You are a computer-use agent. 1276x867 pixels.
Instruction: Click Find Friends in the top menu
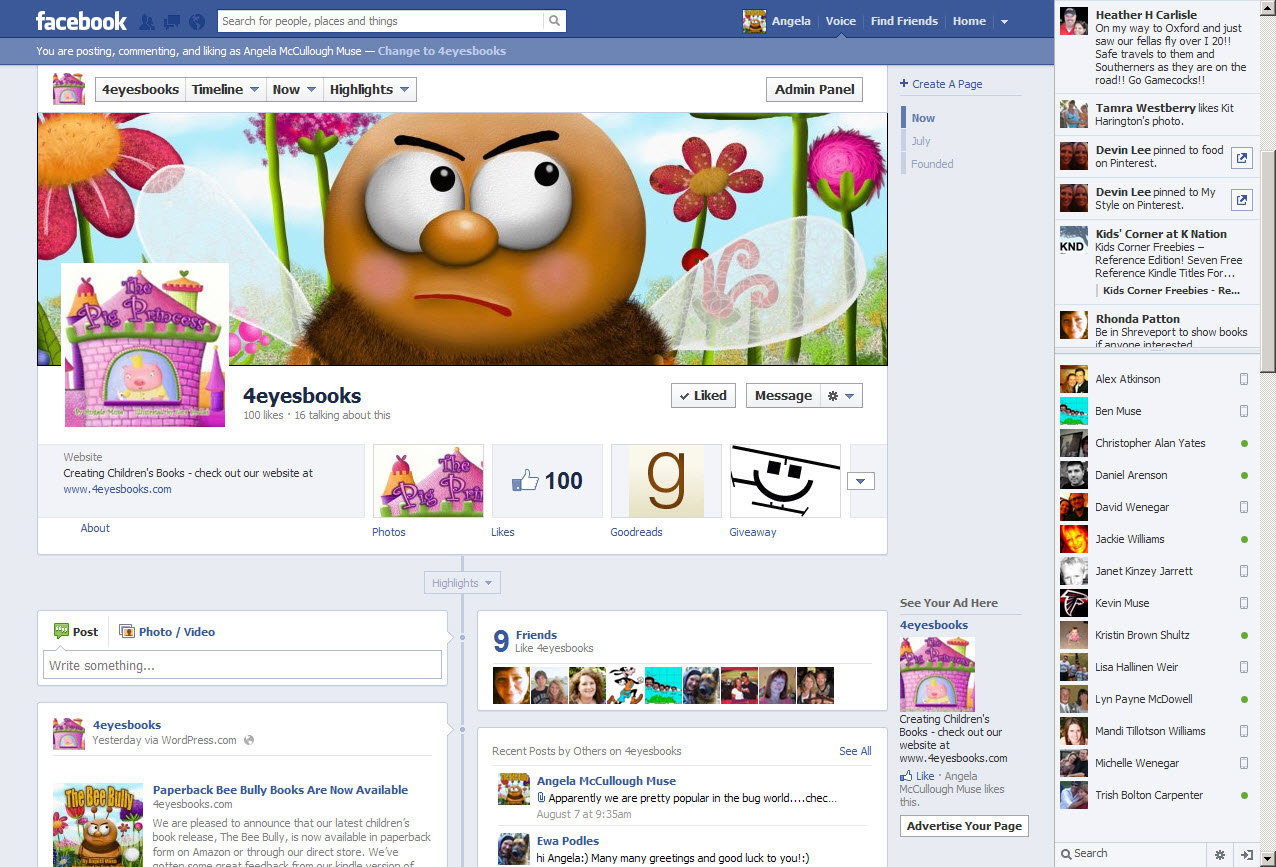(x=904, y=21)
